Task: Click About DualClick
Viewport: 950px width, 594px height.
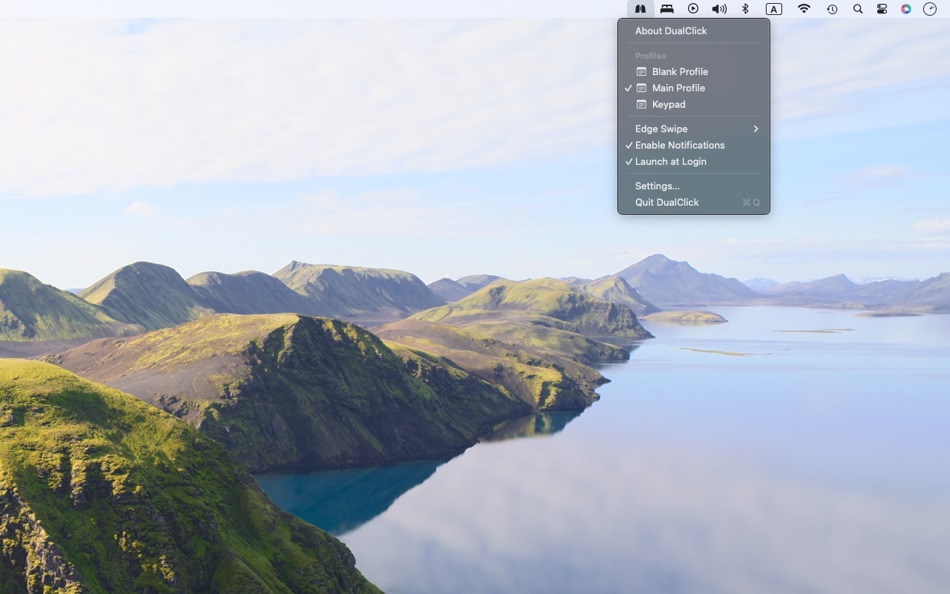Action: click(669, 30)
